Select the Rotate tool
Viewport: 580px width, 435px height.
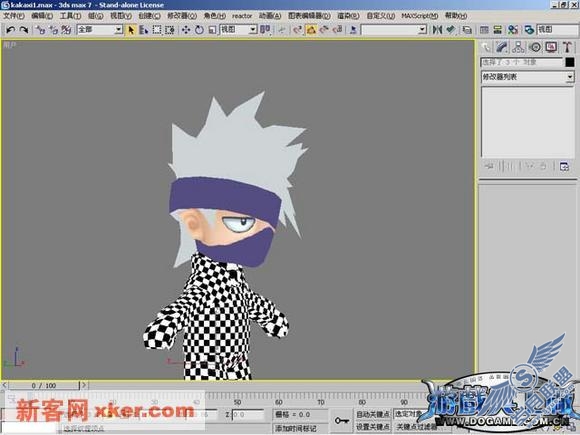point(199,30)
